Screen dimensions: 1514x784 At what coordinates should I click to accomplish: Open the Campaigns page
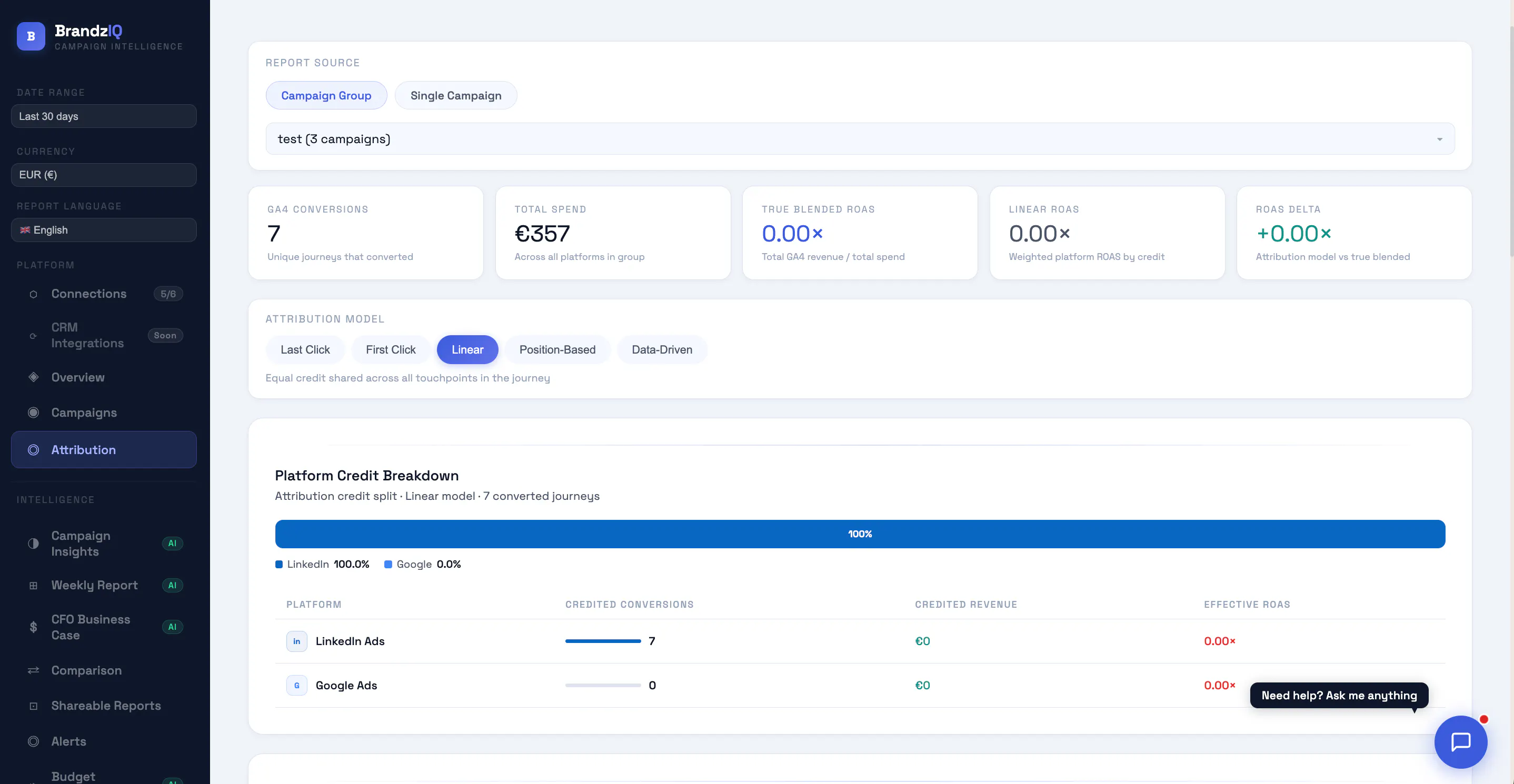tap(104, 413)
